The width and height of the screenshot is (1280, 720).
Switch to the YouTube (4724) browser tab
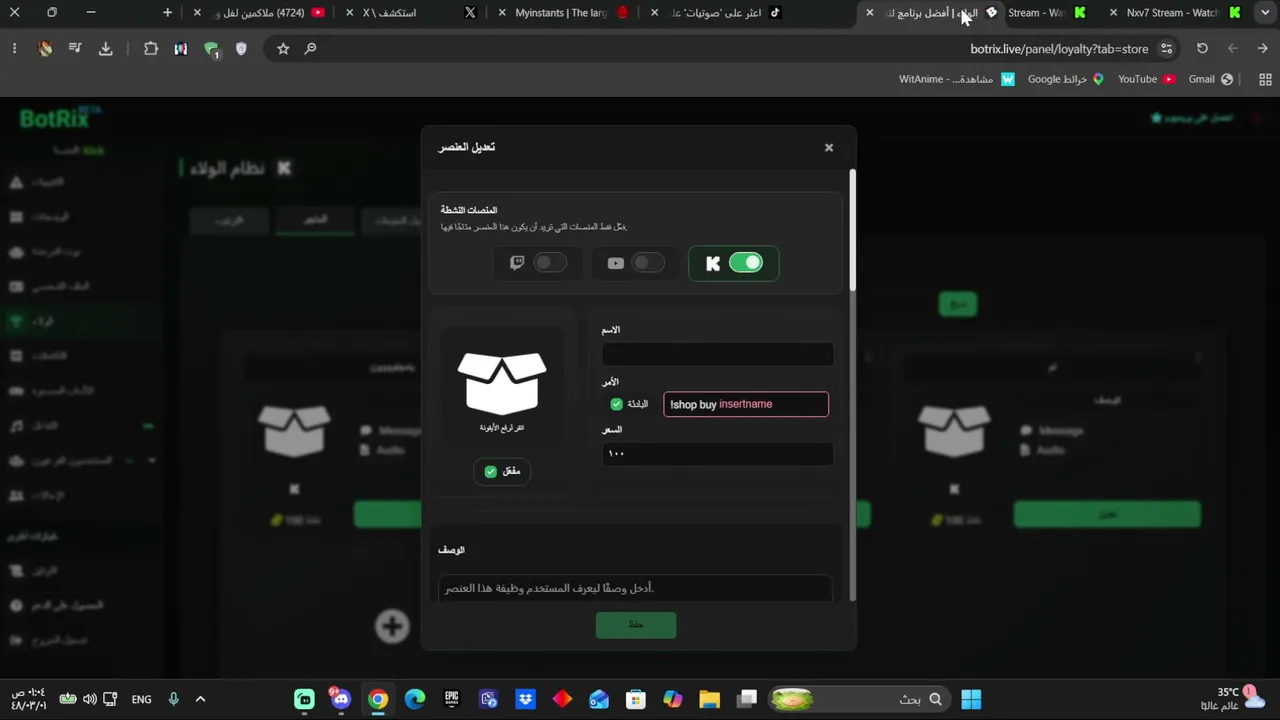(260, 13)
